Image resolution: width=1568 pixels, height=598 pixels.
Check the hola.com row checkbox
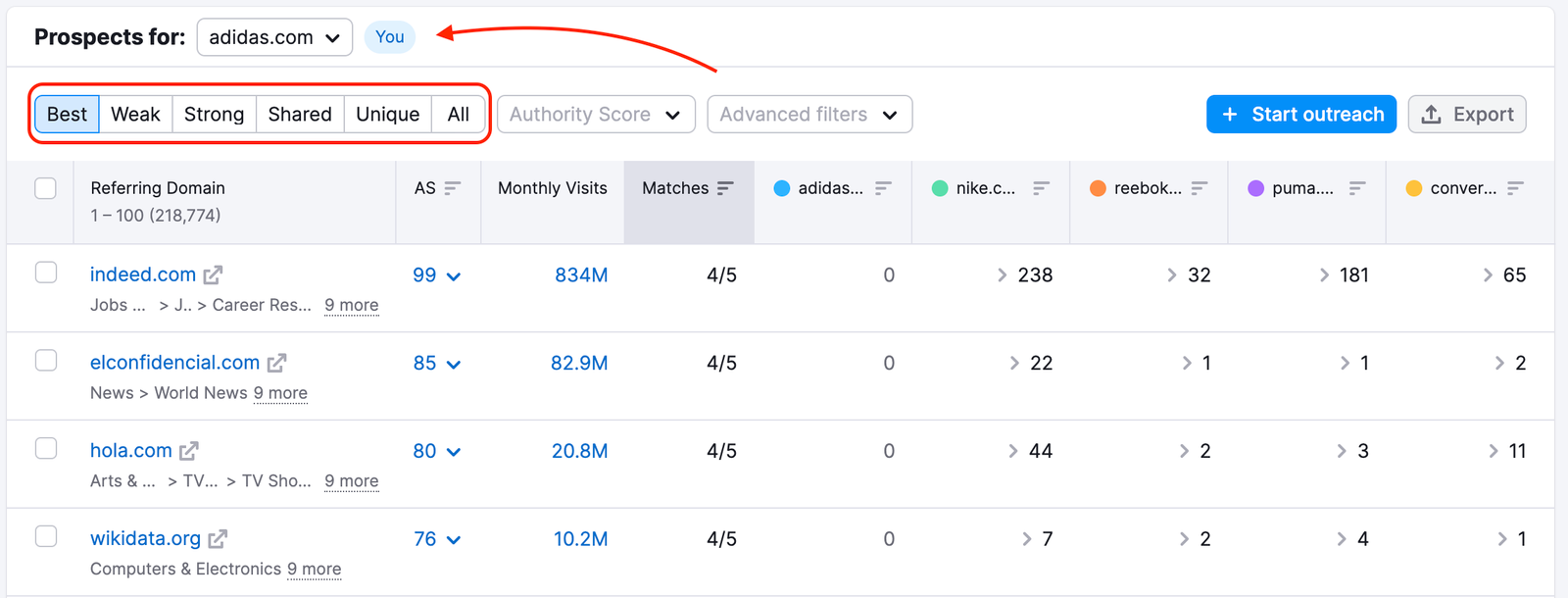pos(46,449)
